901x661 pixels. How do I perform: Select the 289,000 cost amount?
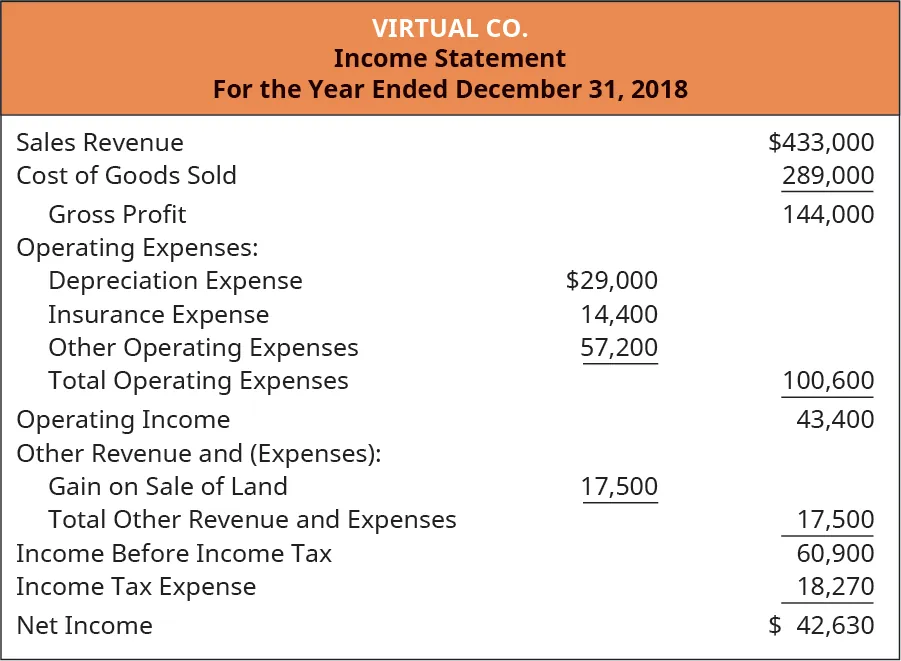click(x=828, y=176)
